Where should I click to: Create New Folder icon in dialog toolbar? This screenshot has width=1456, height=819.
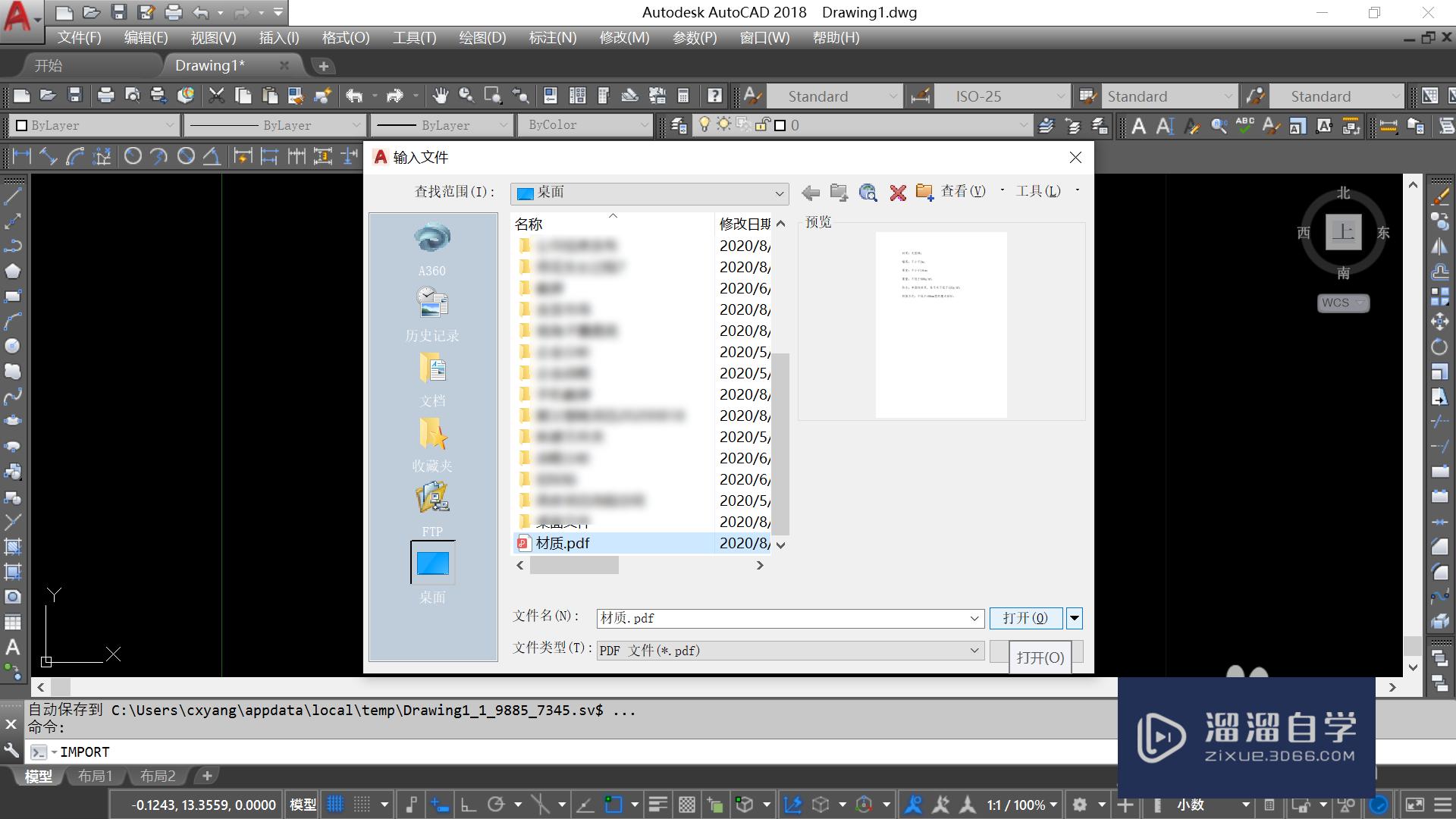[x=924, y=193]
